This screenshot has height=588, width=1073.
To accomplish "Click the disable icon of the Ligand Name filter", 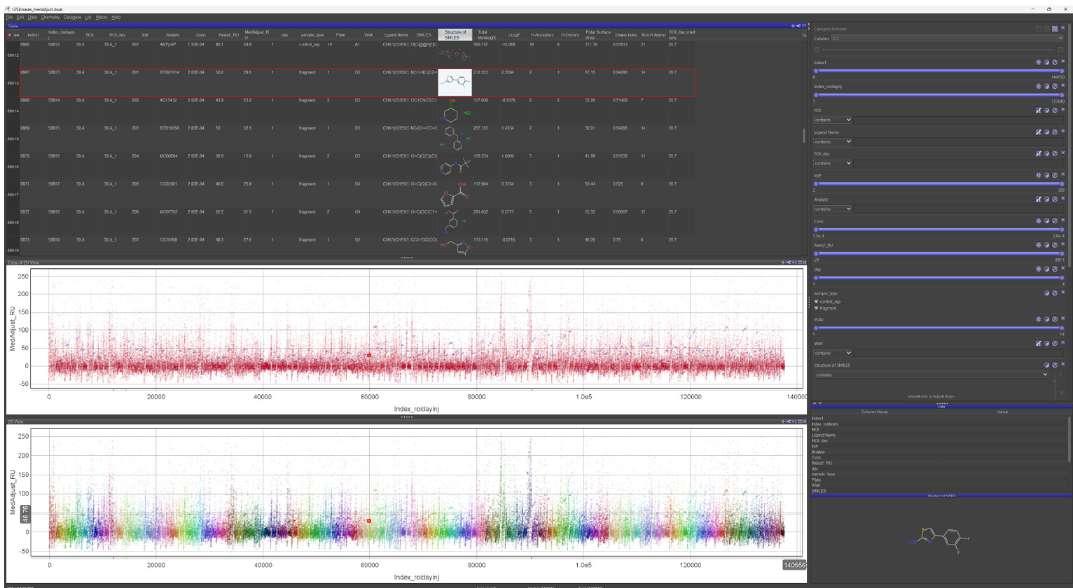I will tap(1055, 132).
